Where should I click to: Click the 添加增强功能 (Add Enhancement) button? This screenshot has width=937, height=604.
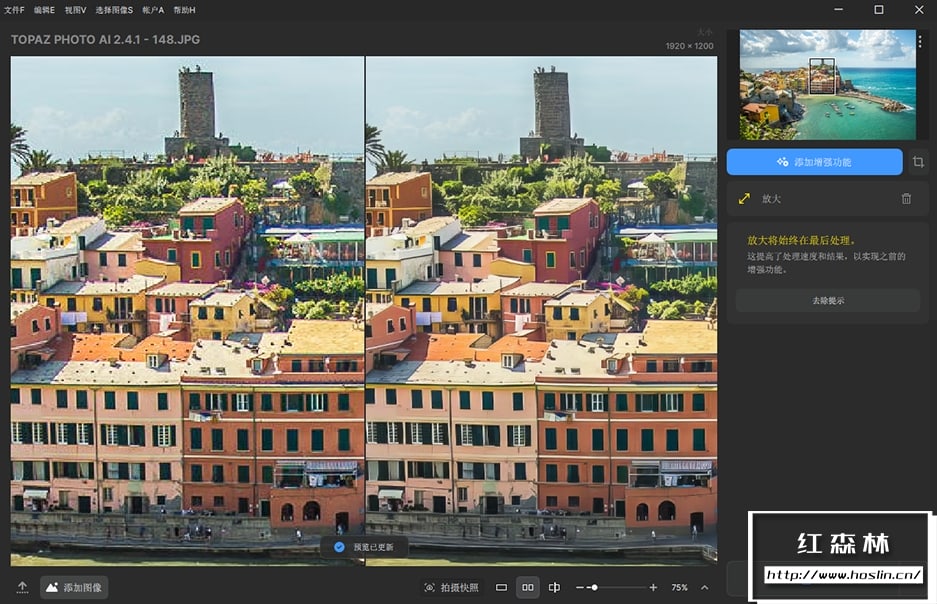814,162
